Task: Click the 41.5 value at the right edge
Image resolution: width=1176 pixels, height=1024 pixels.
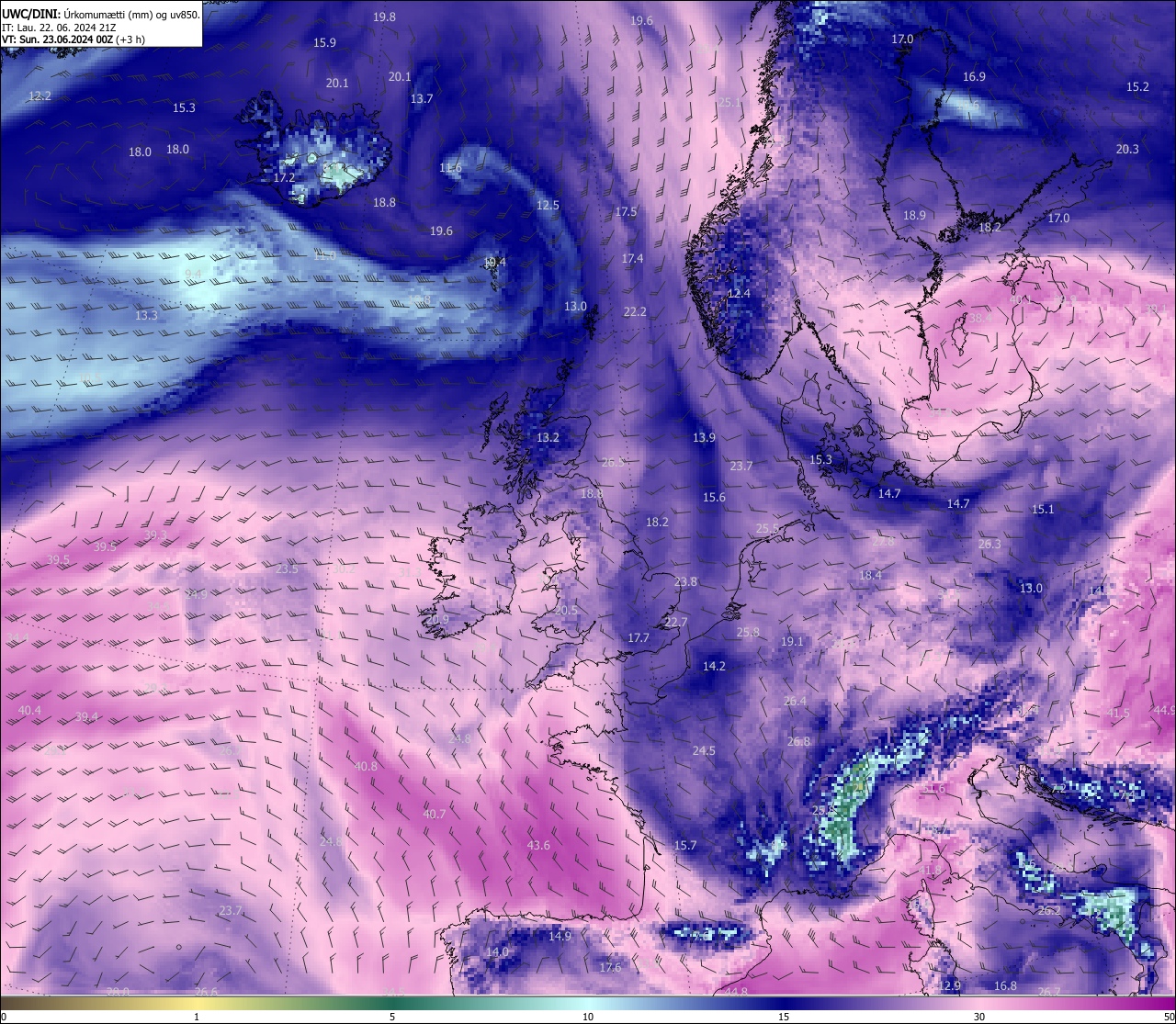Action: (1118, 714)
